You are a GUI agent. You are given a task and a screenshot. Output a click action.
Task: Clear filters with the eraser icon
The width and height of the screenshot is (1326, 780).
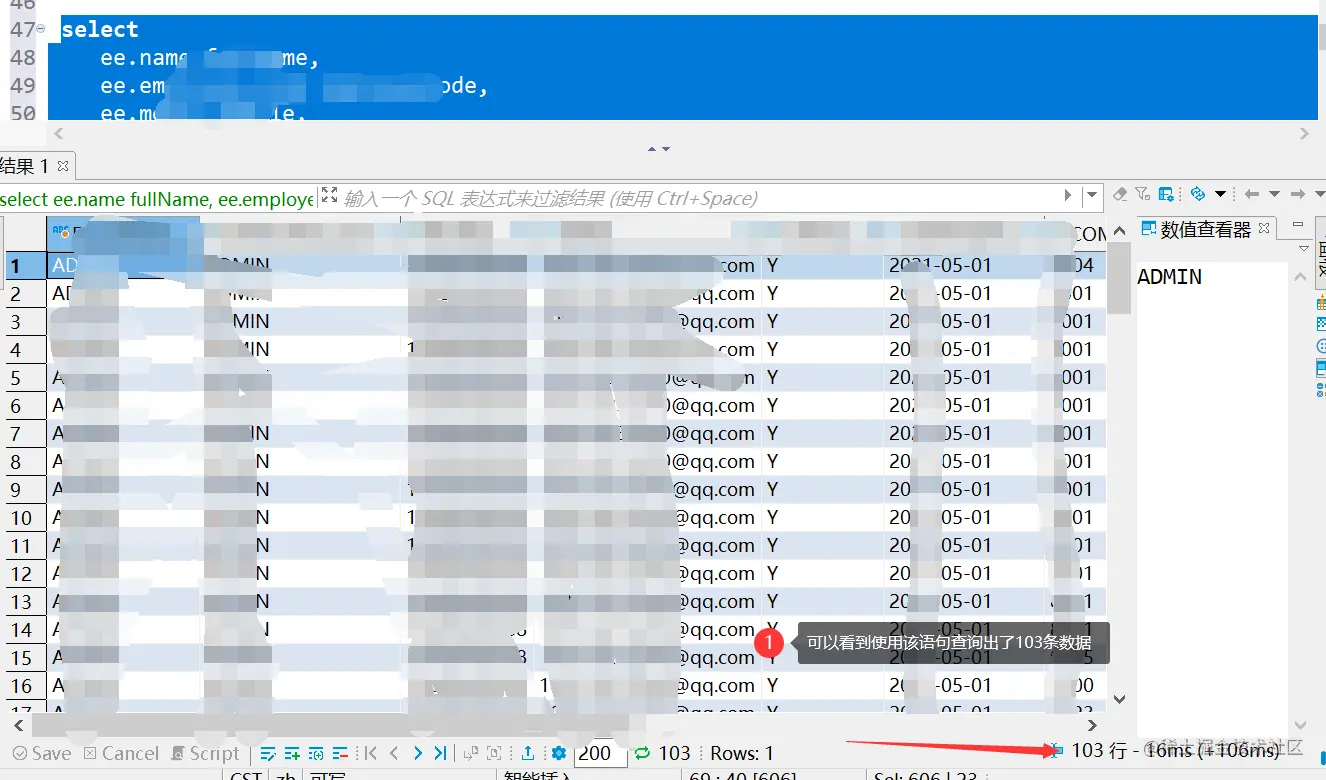(x=1121, y=194)
